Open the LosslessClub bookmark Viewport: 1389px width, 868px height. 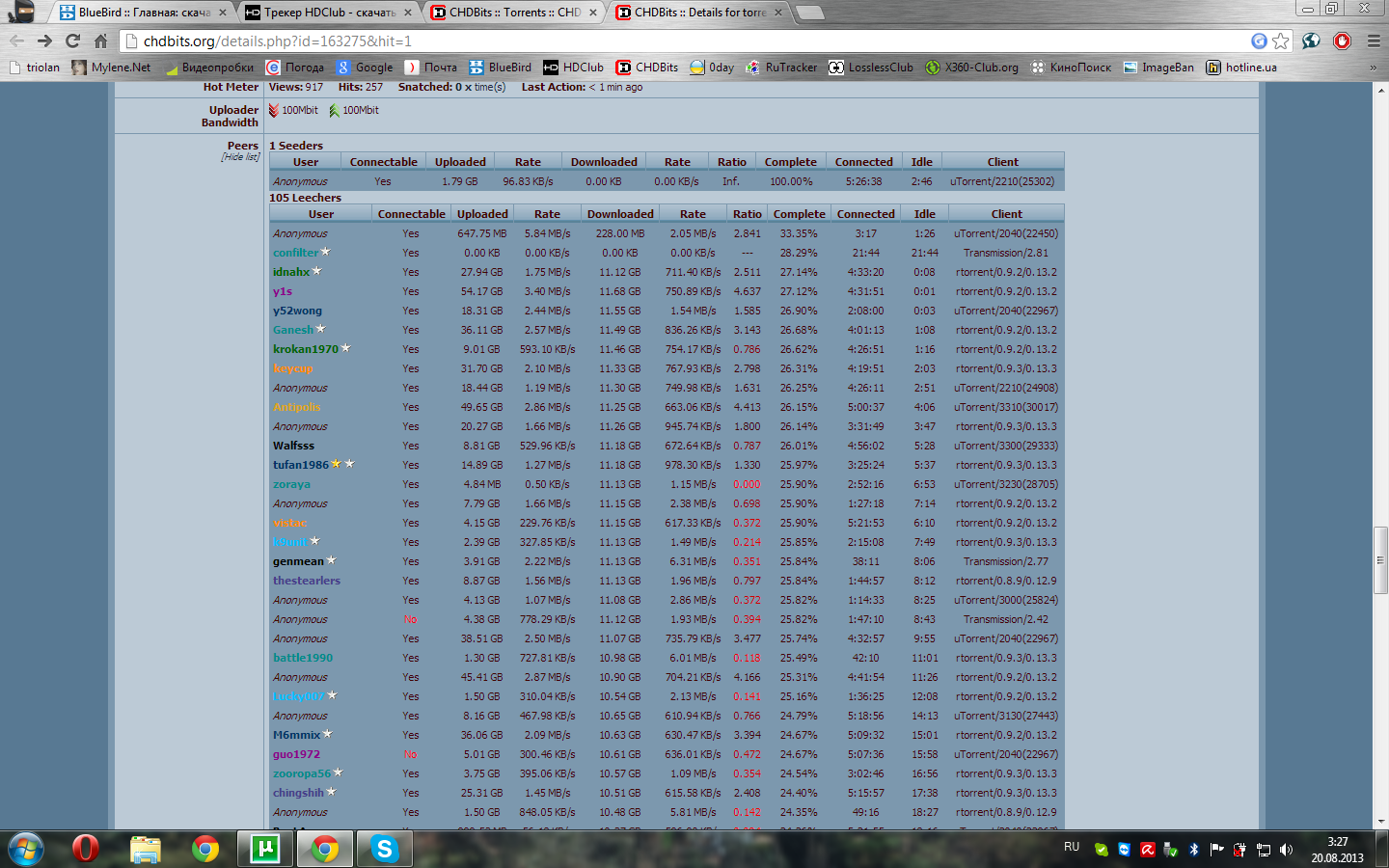coord(871,68)
